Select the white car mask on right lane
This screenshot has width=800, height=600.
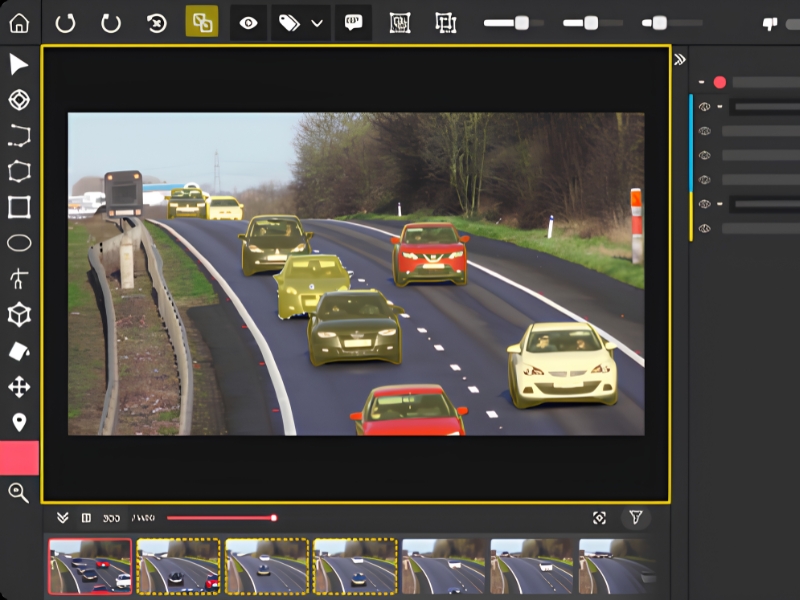562,364
